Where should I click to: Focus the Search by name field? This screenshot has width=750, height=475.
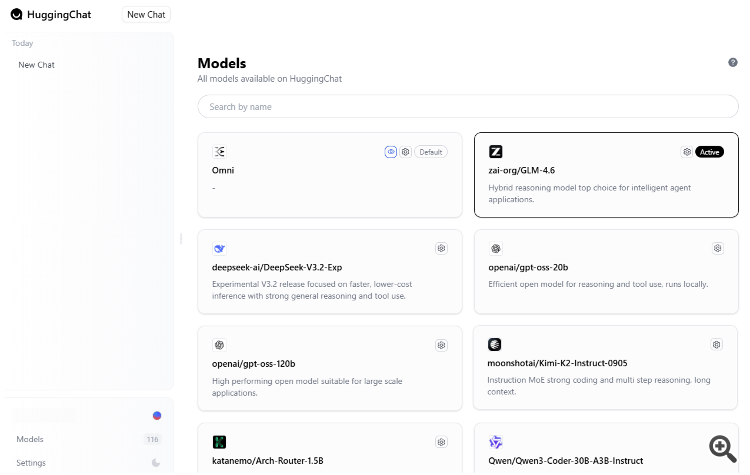[x=468, y=107]
